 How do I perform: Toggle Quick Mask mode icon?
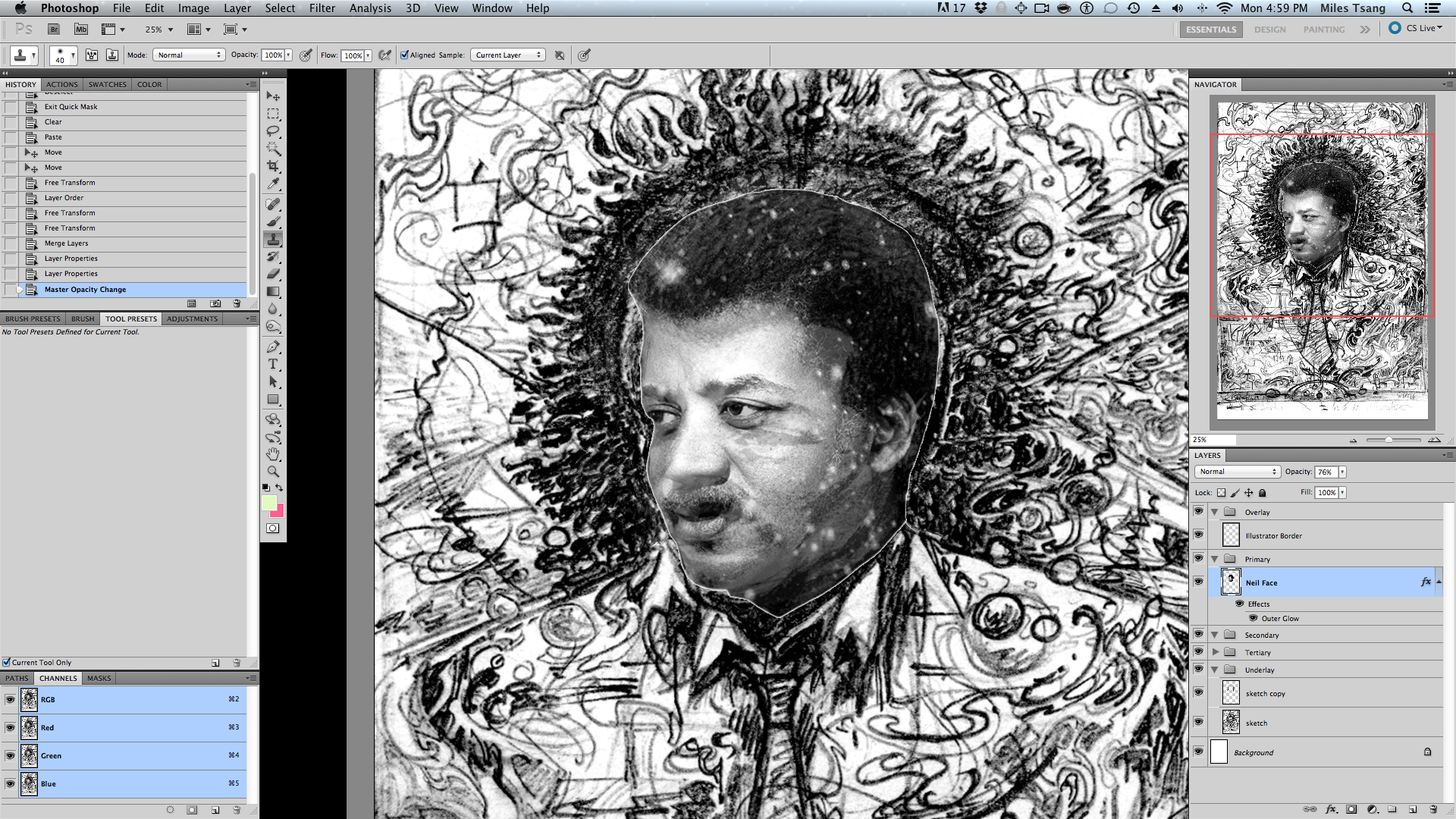pyautogui.click(x=273, y=529)
